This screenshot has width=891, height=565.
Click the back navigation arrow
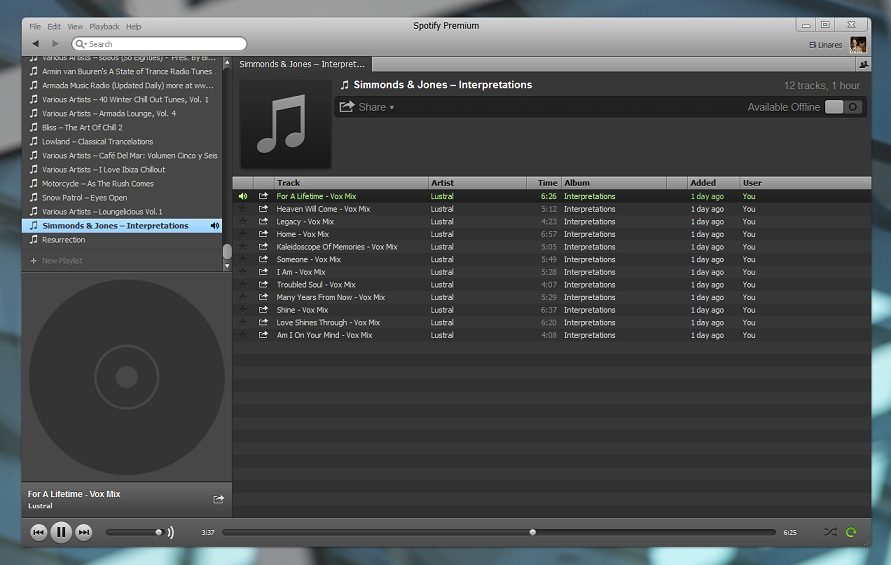pyautogui.click(x=36, y=44)
